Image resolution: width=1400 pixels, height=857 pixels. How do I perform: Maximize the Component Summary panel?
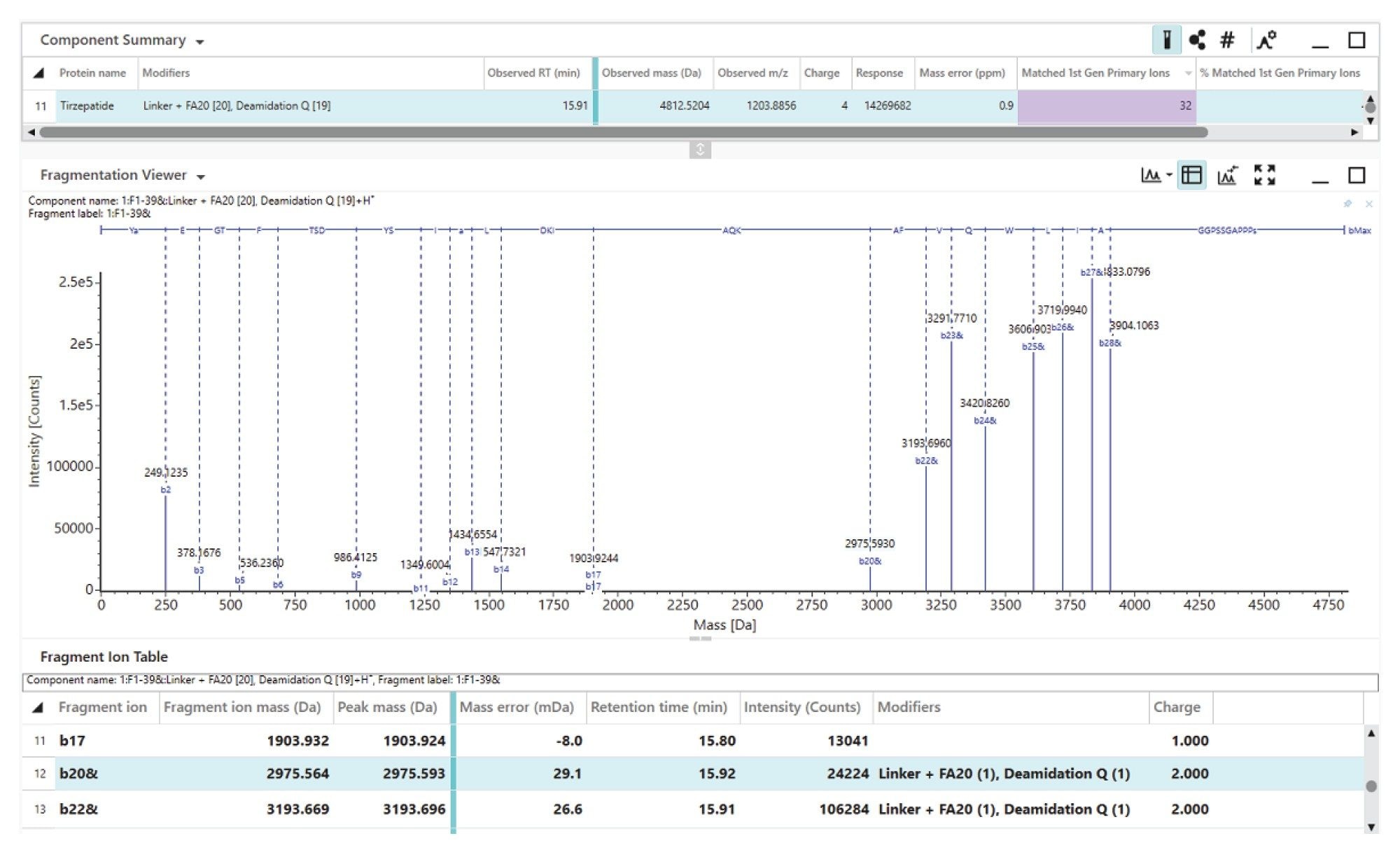click(1357, 40)
